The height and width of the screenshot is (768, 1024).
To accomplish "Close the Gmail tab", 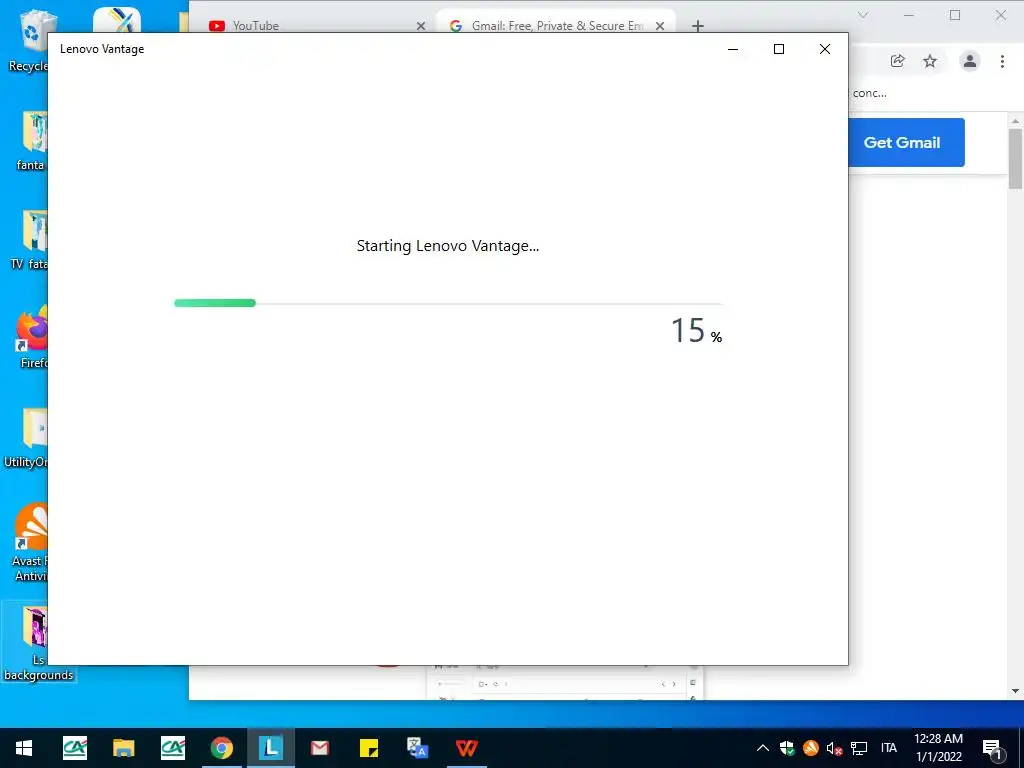I will [x=660, y=26].
